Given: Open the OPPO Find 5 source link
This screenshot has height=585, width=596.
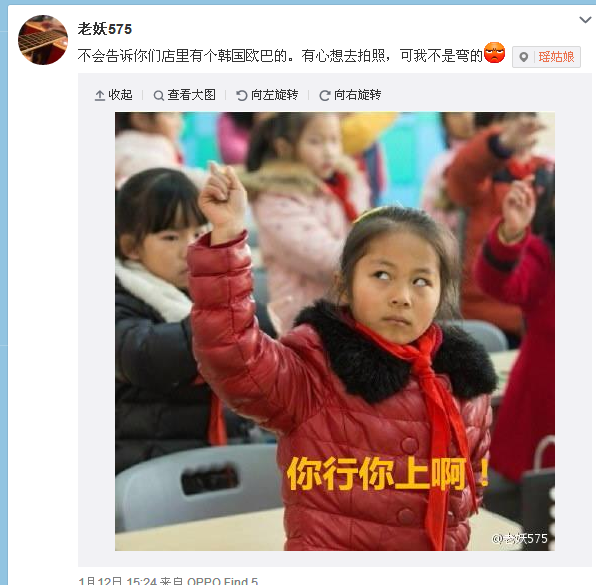Looking at the screenshot, I should [222, 581].
